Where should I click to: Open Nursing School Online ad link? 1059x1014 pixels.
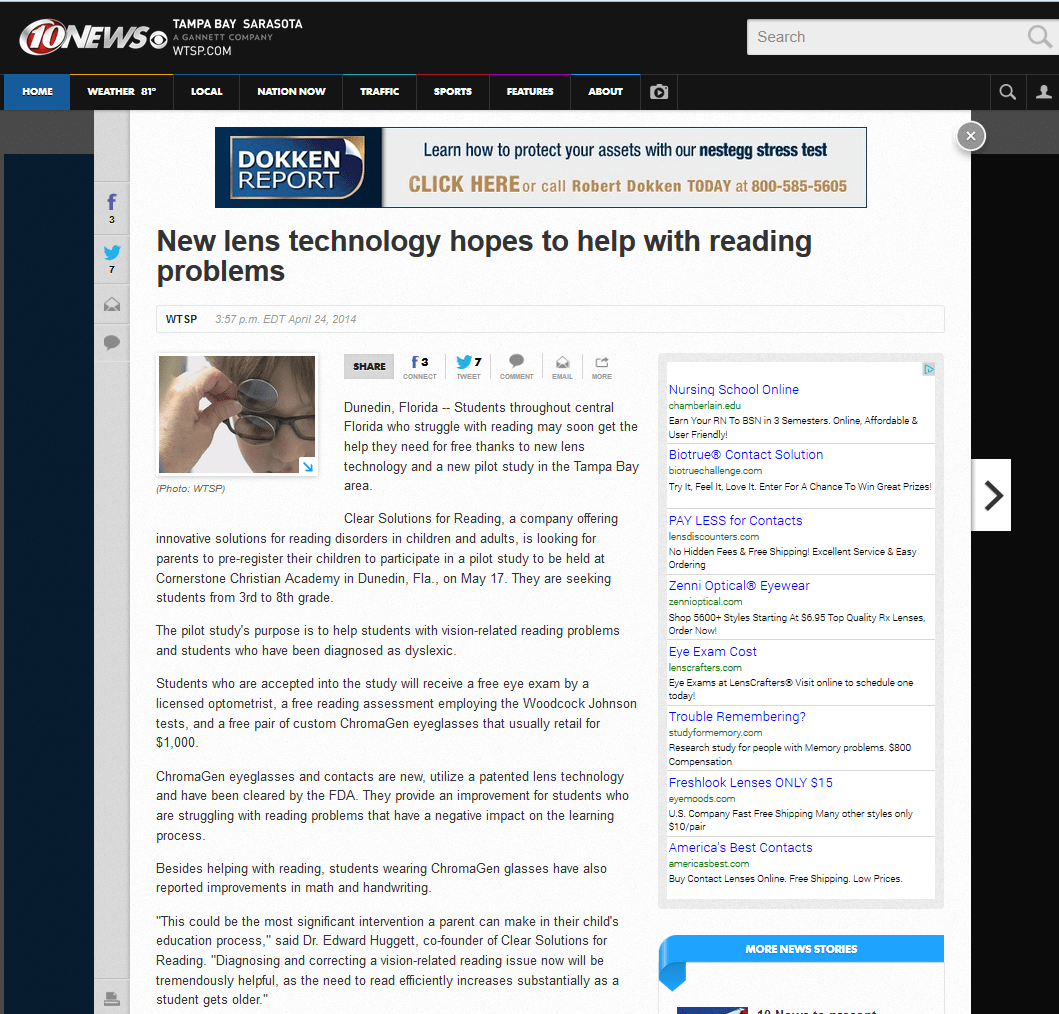733,390
